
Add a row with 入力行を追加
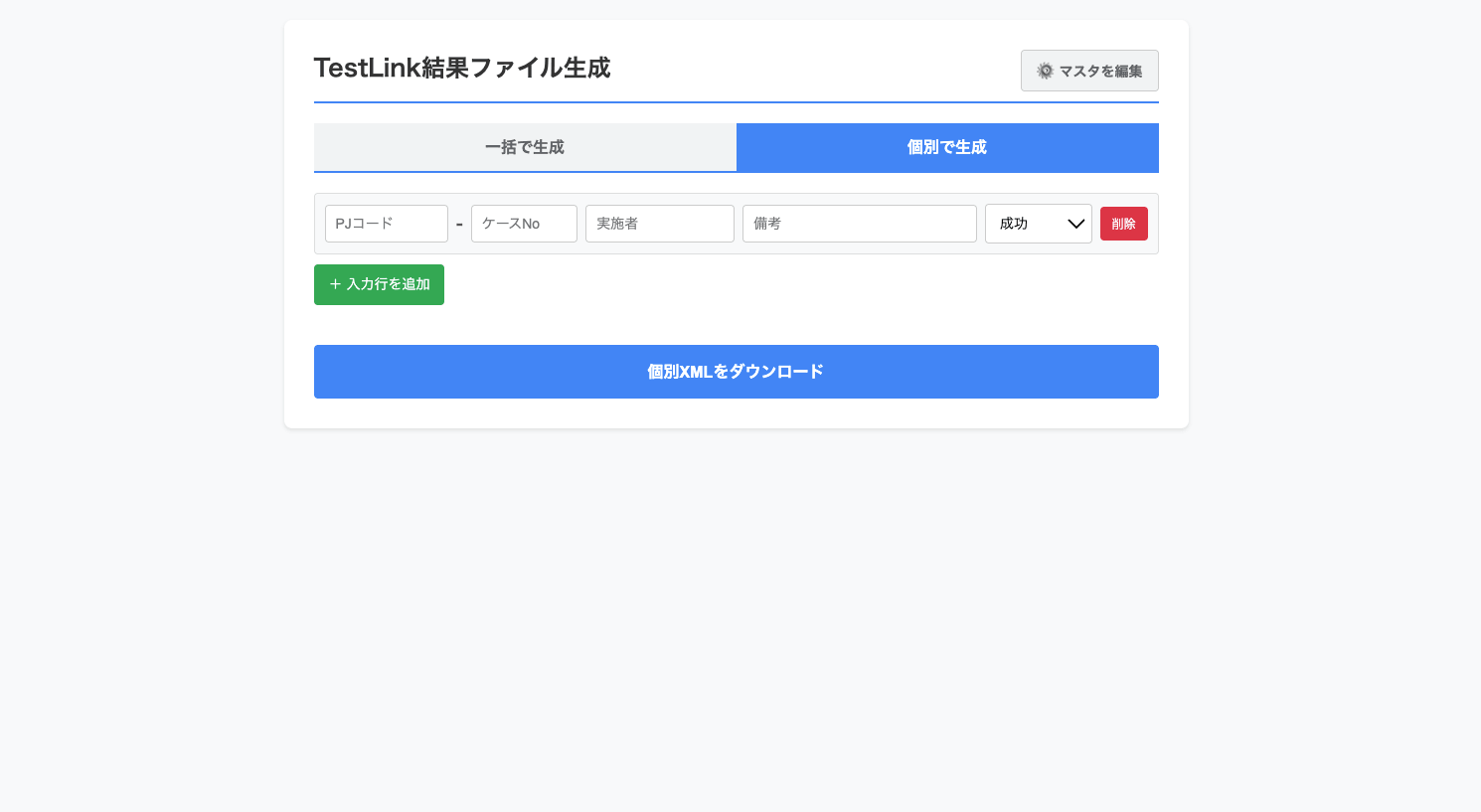pos(379,284)
